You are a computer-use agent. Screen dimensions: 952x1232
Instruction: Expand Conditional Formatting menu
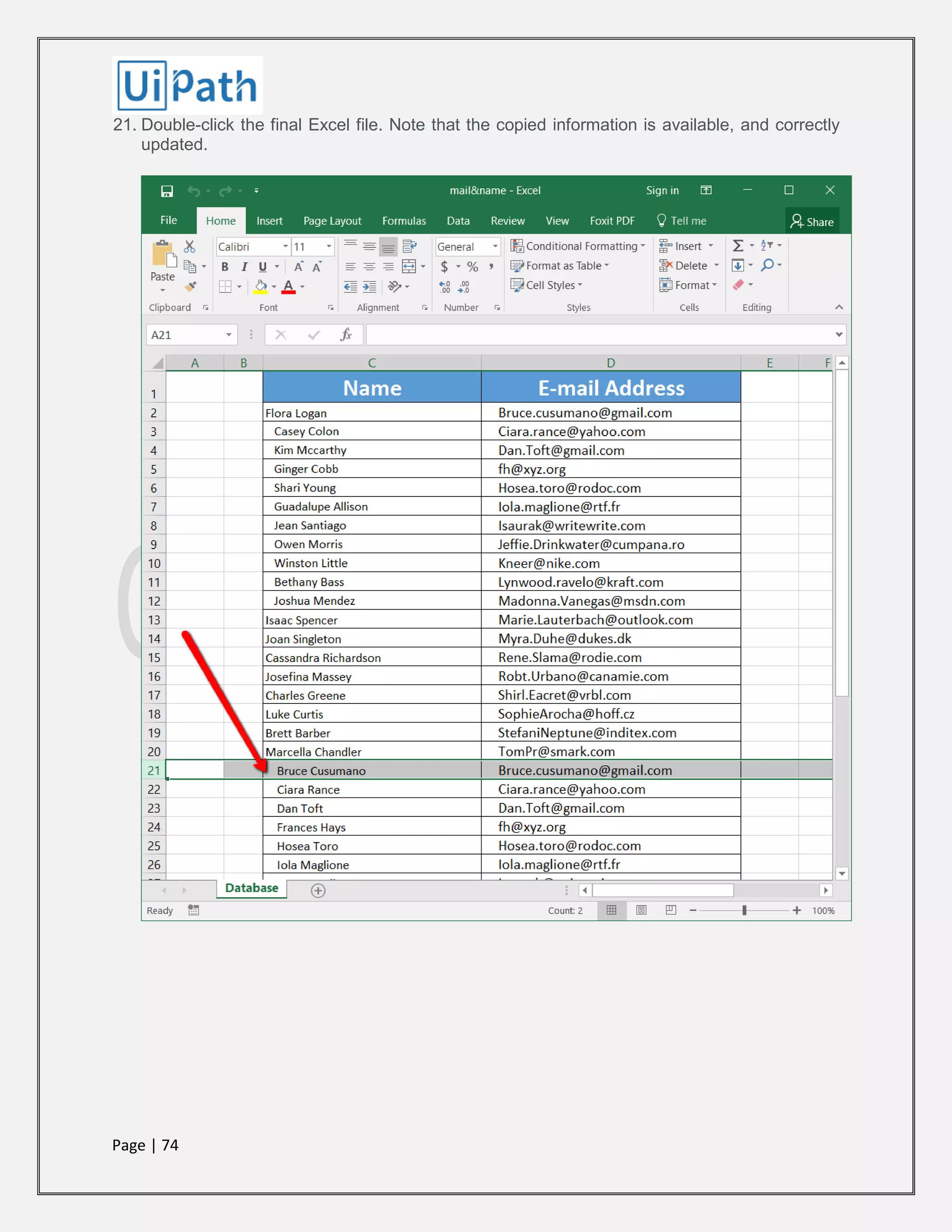pos(578,246)
